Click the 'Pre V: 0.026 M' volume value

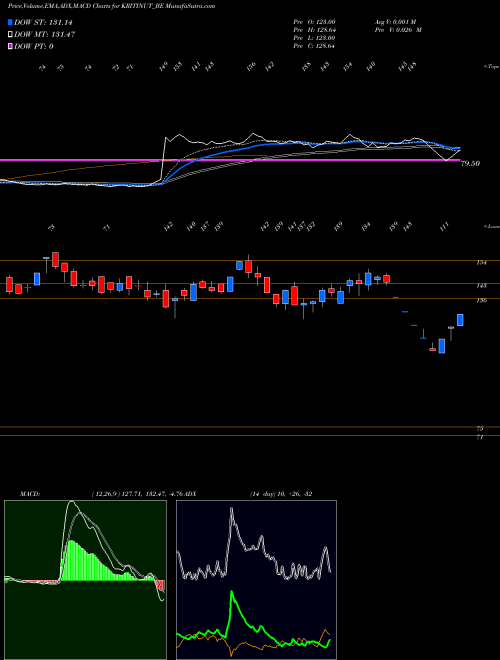click(397, 30)
